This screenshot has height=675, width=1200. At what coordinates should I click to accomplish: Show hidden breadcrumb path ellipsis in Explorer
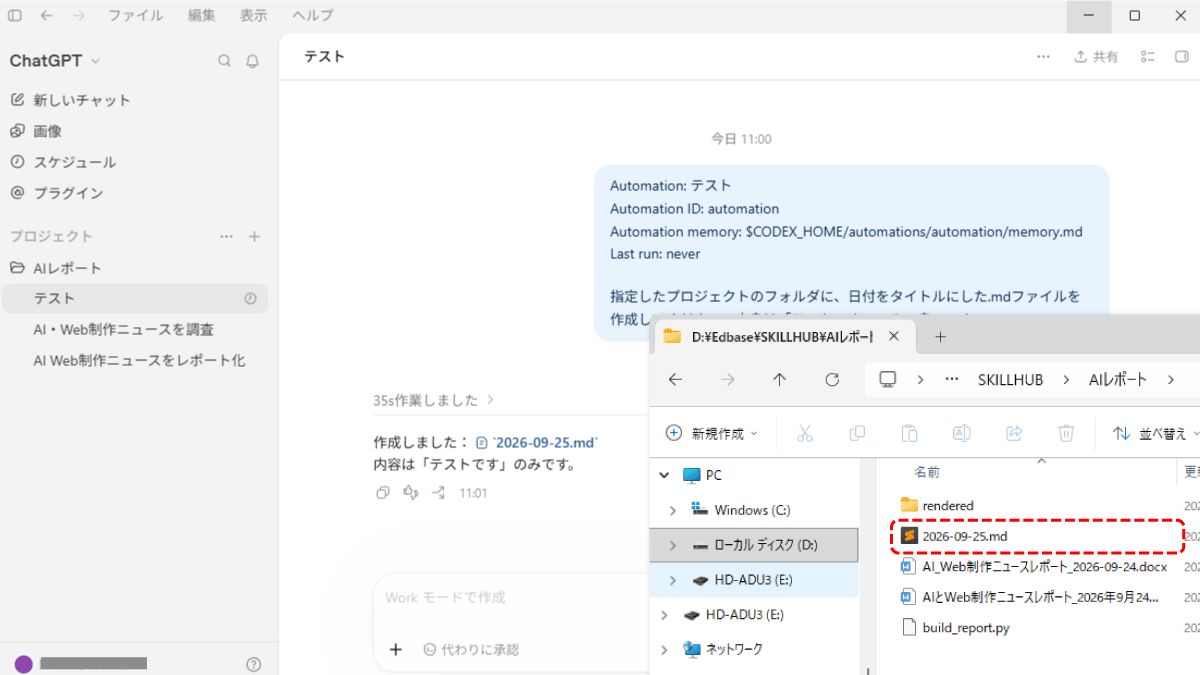(951, 380)
